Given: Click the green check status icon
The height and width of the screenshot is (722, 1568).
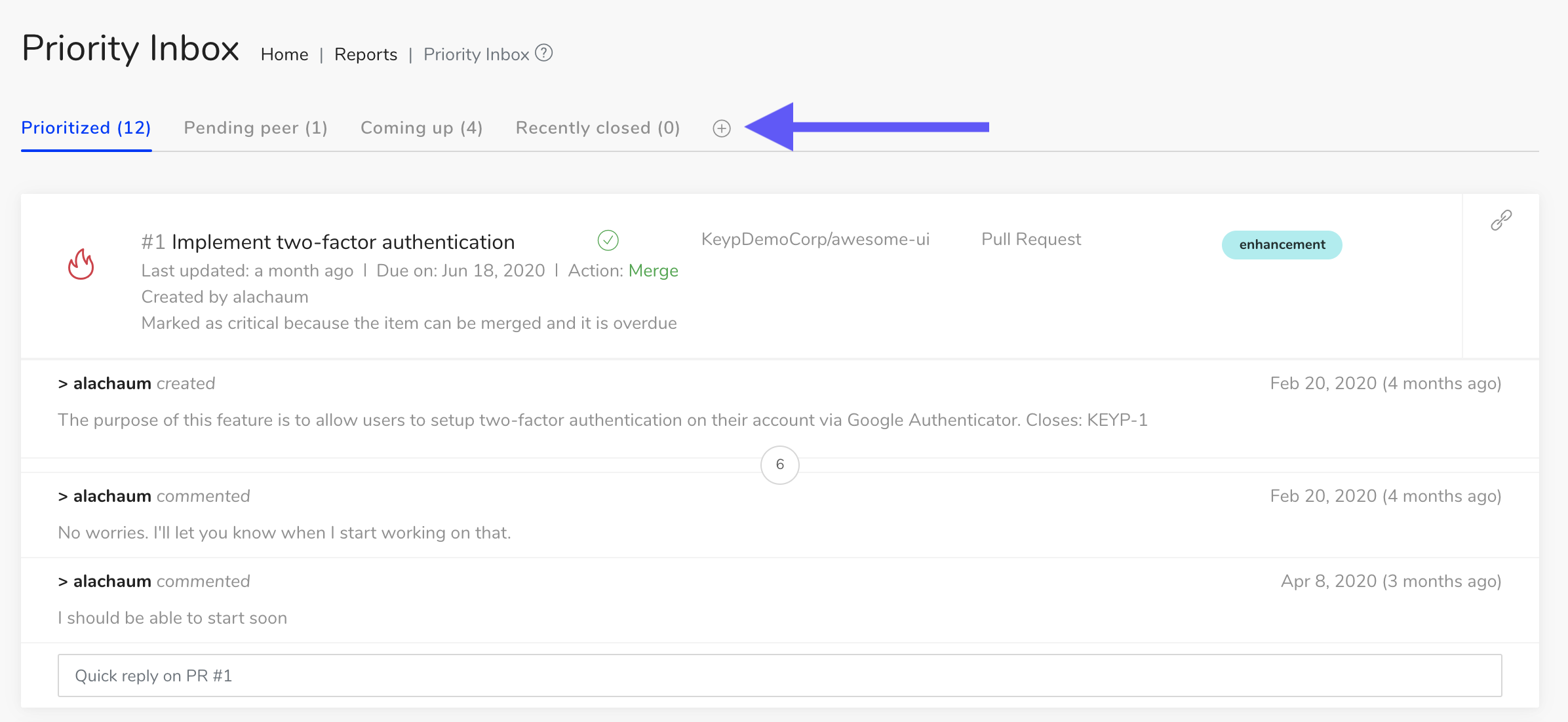Looking at the screenshot, I should [x=608, y=240].
